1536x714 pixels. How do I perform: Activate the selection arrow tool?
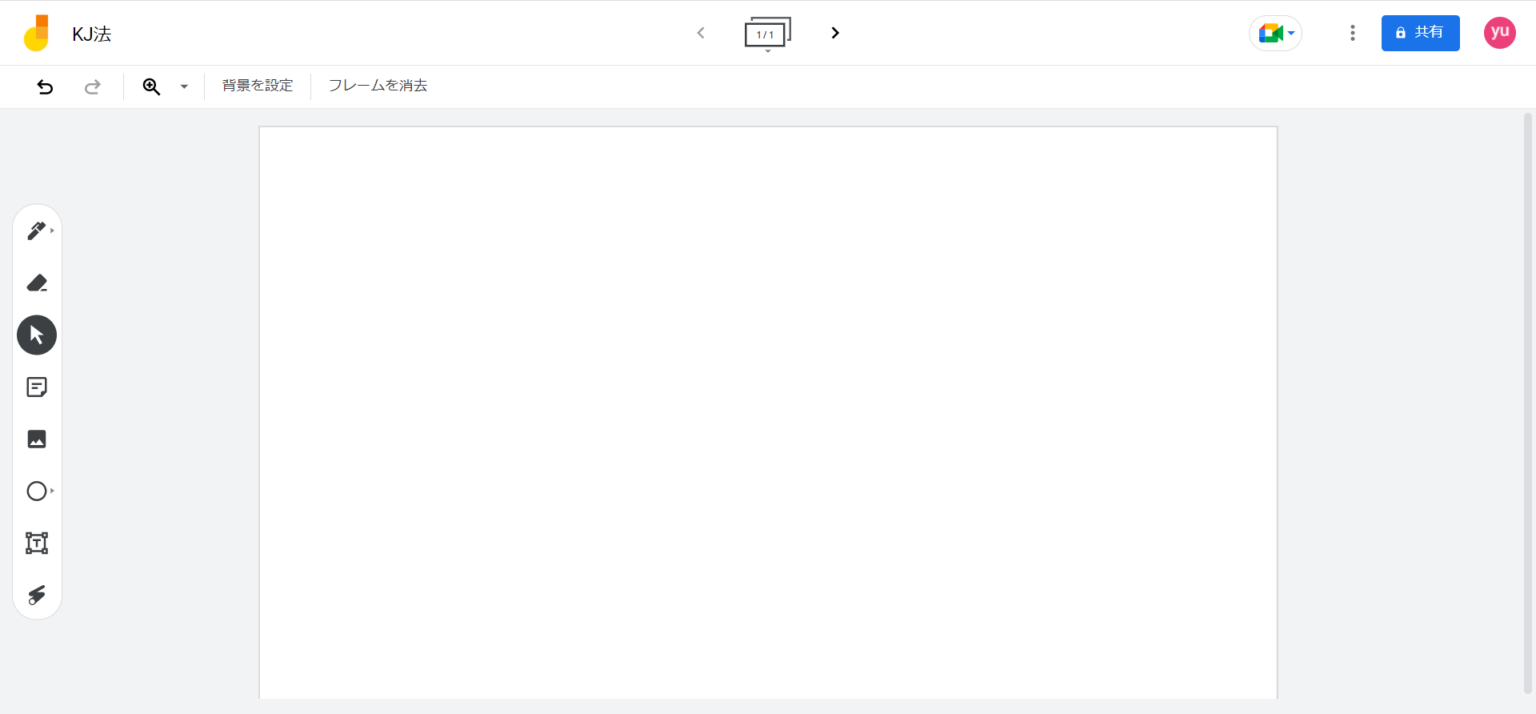(x=37, y=334)
